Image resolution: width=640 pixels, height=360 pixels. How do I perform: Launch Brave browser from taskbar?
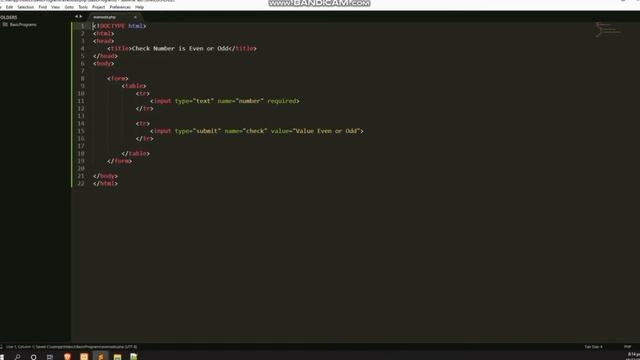click(67, 357)
